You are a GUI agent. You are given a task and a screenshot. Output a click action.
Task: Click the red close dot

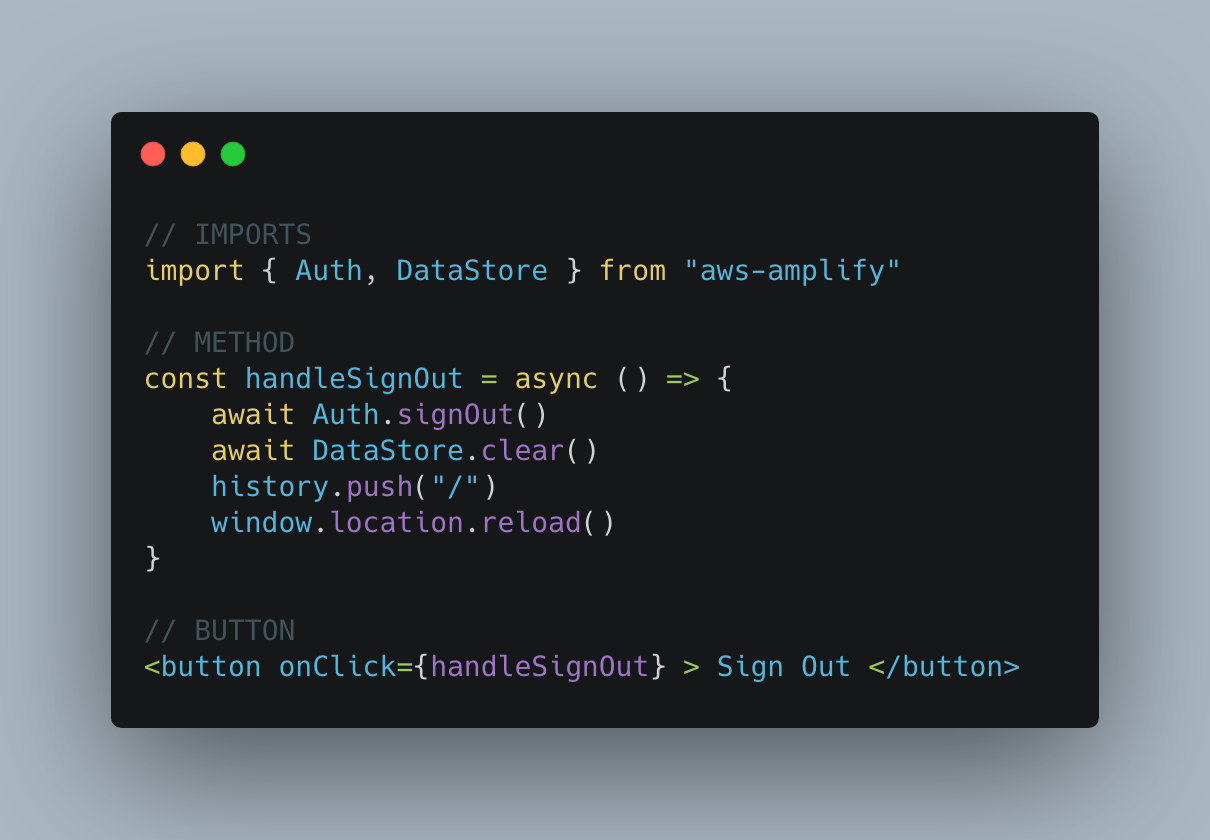click(153, 154)
